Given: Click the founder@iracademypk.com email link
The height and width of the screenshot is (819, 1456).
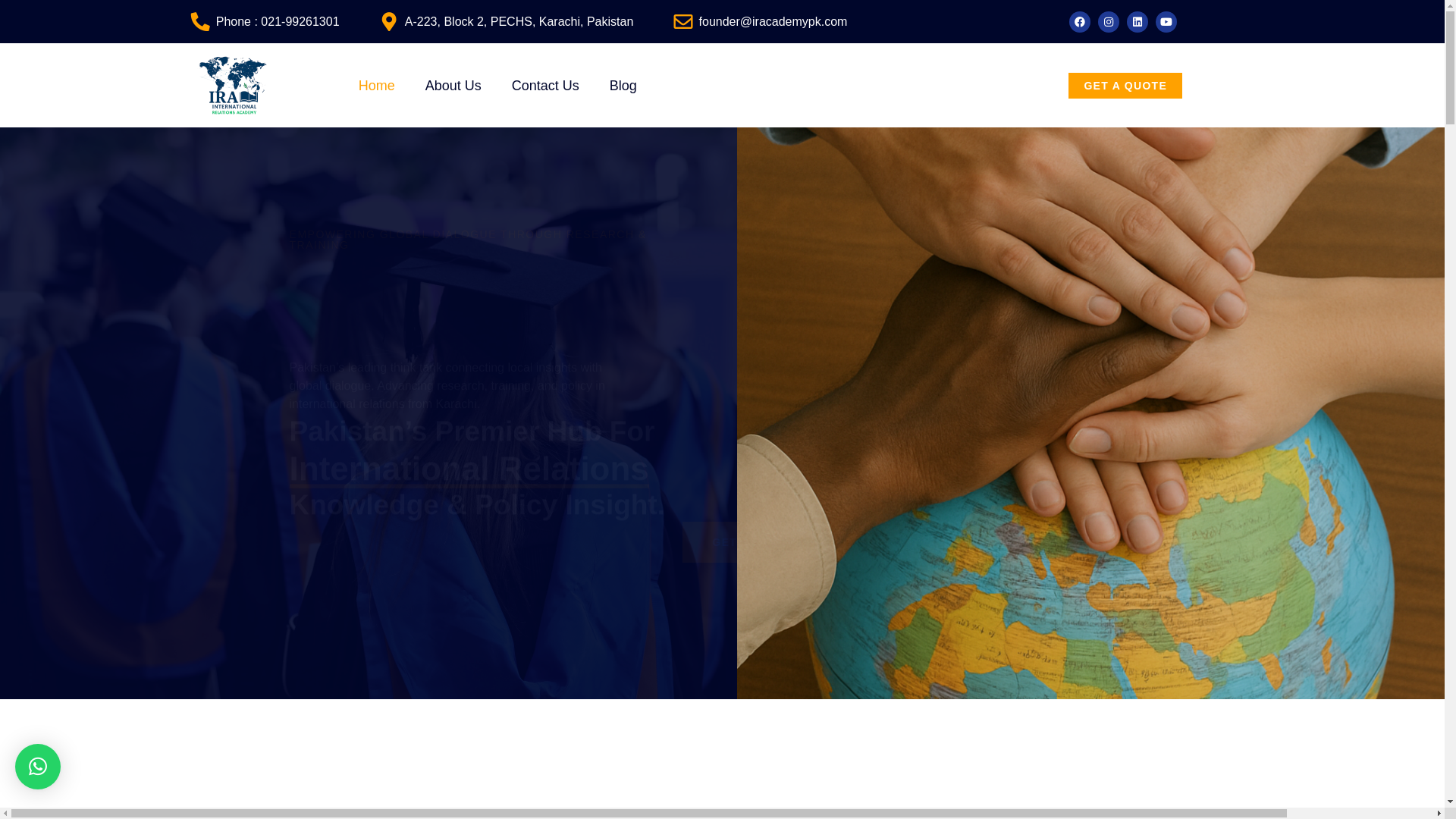Looking at the screenshot, I should (x=773, y=21).
